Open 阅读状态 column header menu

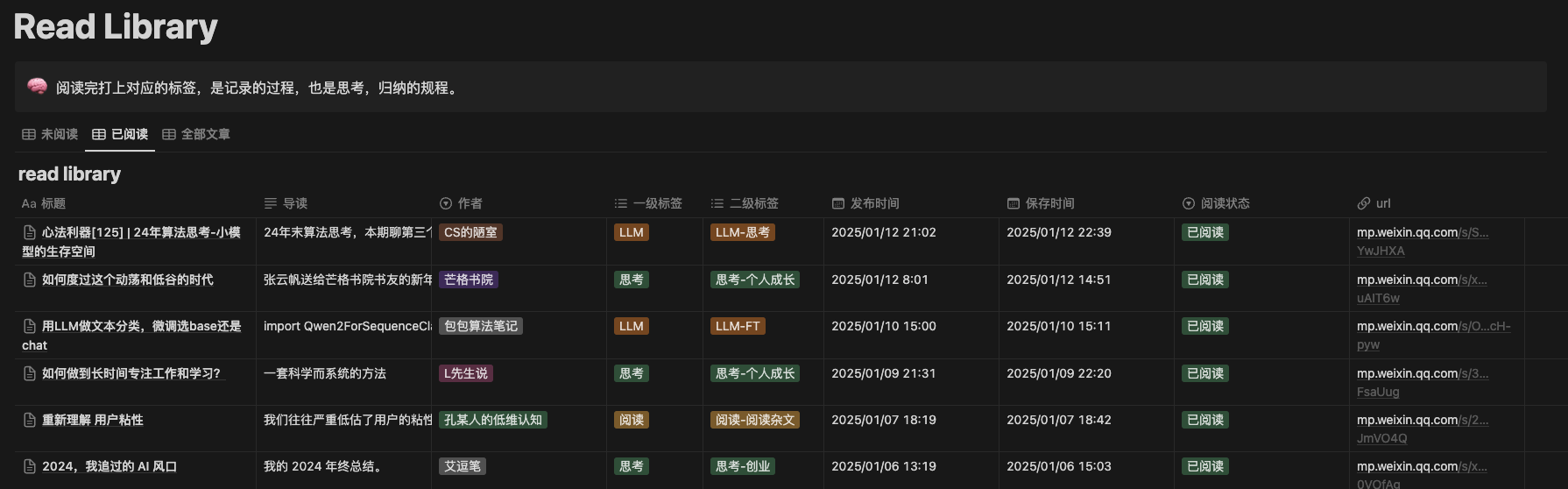[1225, 203]
